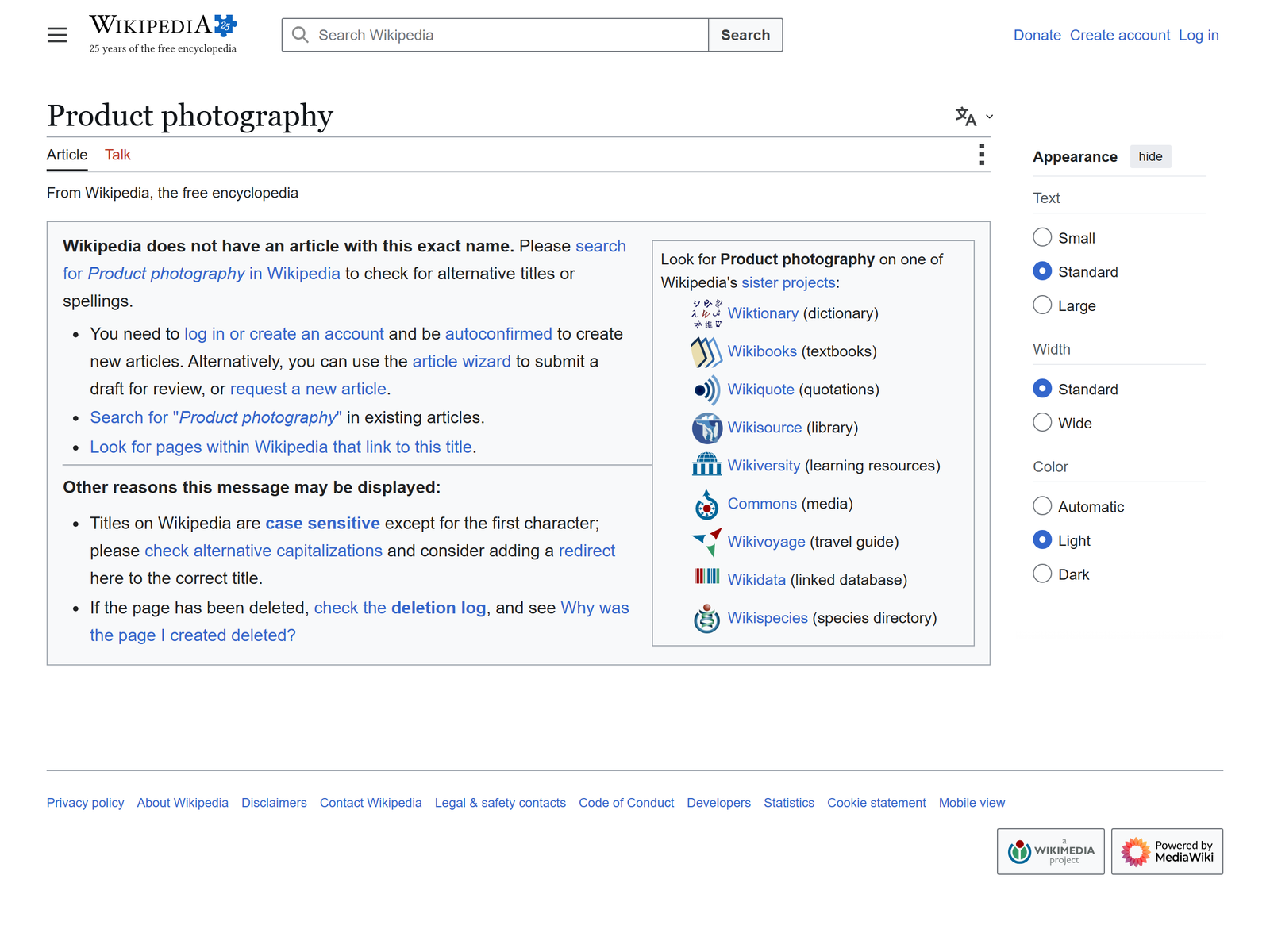Open the Wikidata linked database link
1270x952 pixels.
point(756,580)
